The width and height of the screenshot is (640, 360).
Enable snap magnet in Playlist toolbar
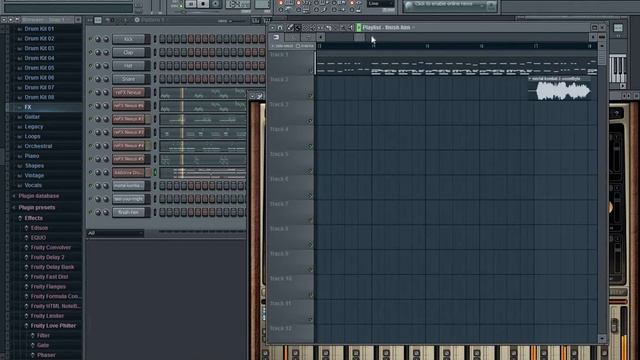(280, 27)
